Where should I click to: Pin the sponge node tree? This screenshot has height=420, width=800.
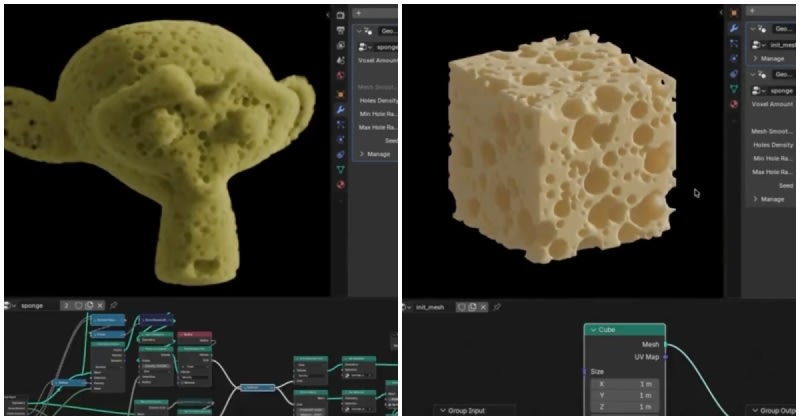113,304
